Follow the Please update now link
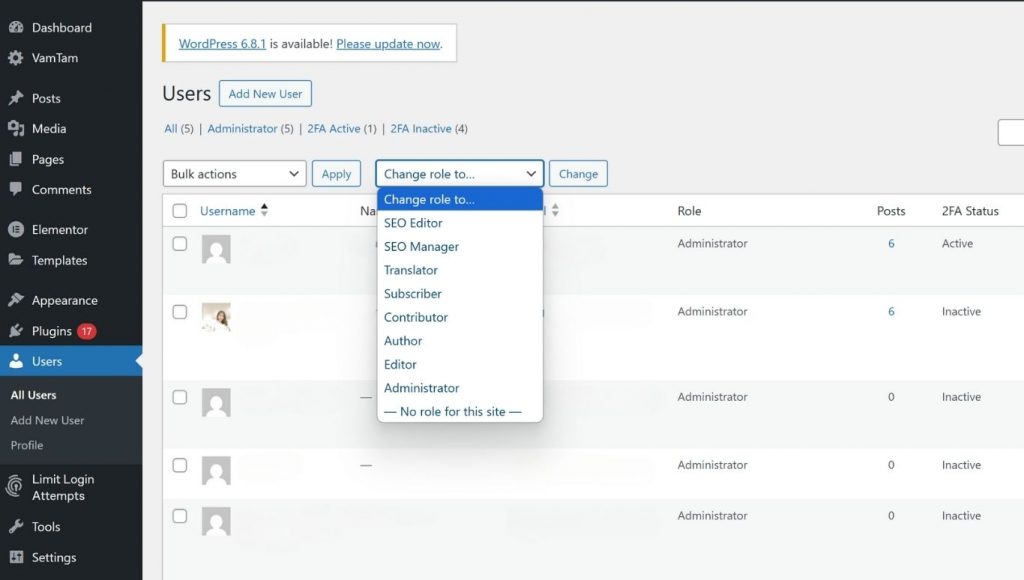 pos(388,44)
